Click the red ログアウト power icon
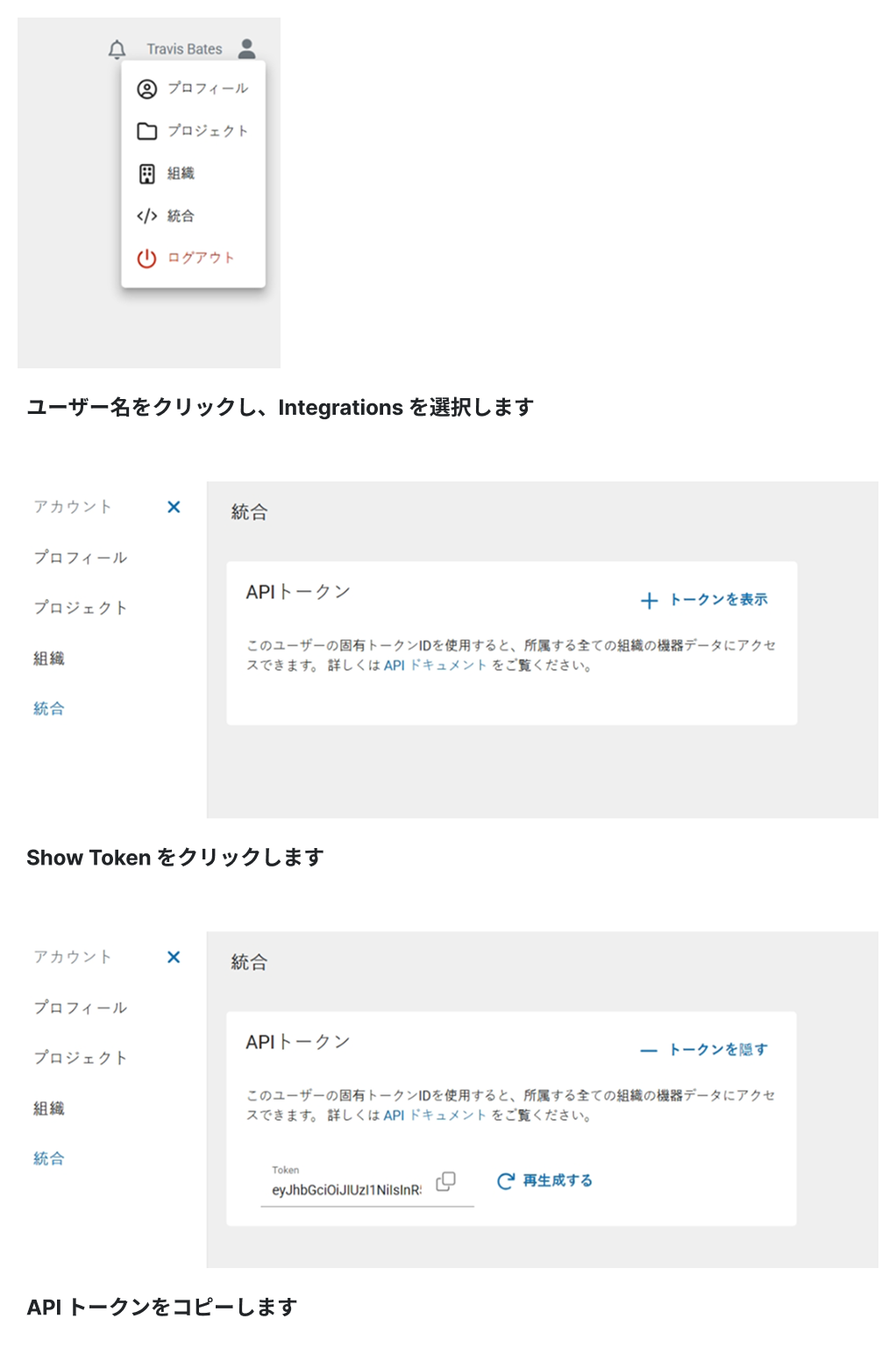 146,258
